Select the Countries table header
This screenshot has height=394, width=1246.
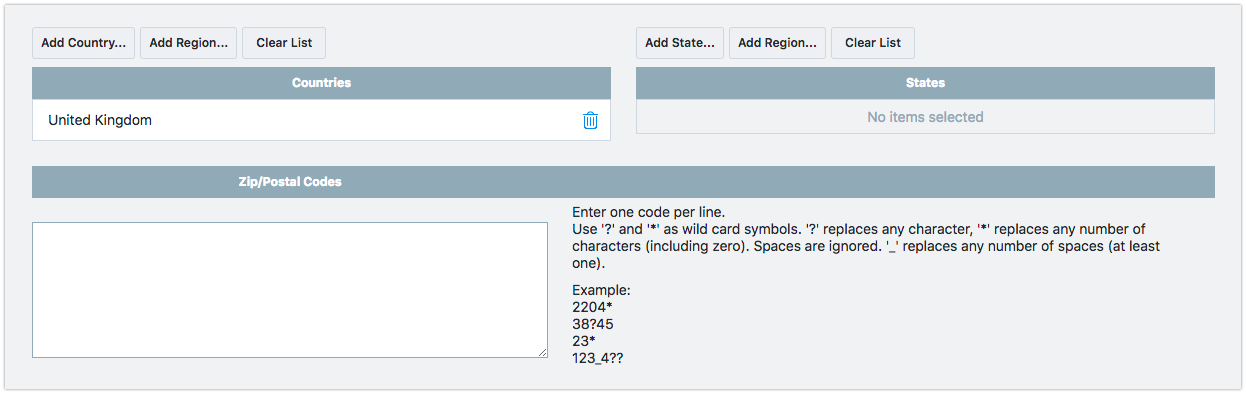321,83
